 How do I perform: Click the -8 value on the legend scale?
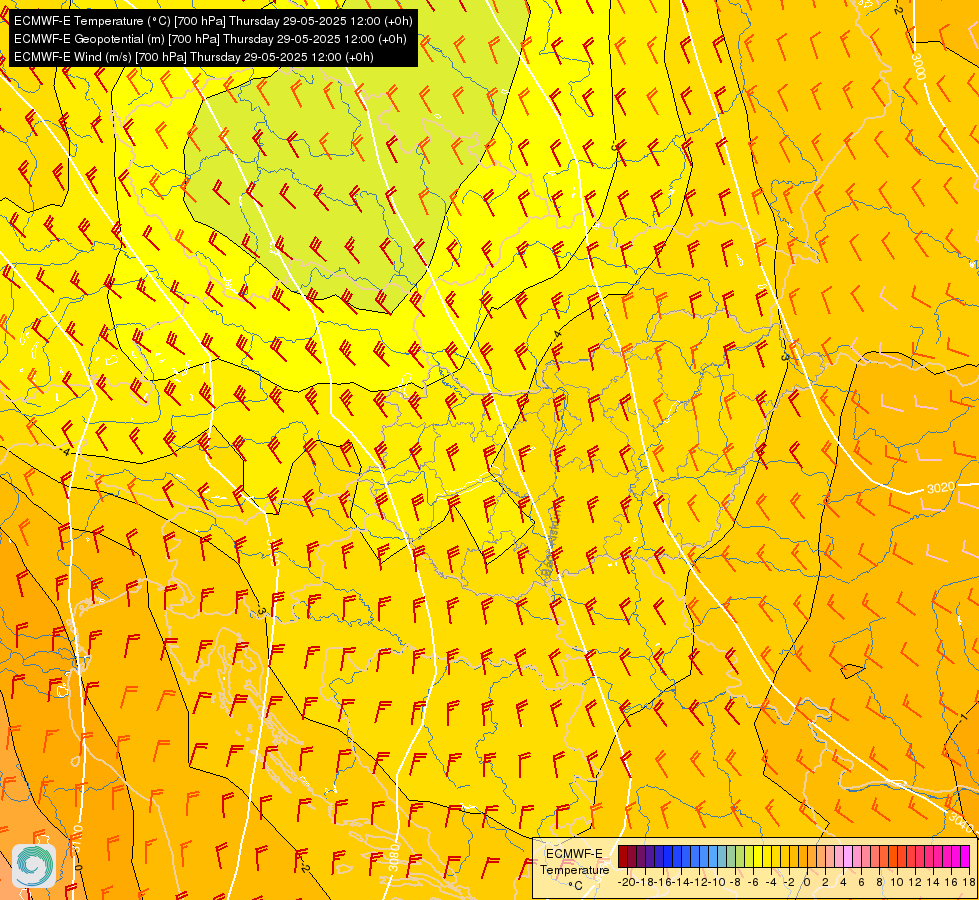point(735,882)
